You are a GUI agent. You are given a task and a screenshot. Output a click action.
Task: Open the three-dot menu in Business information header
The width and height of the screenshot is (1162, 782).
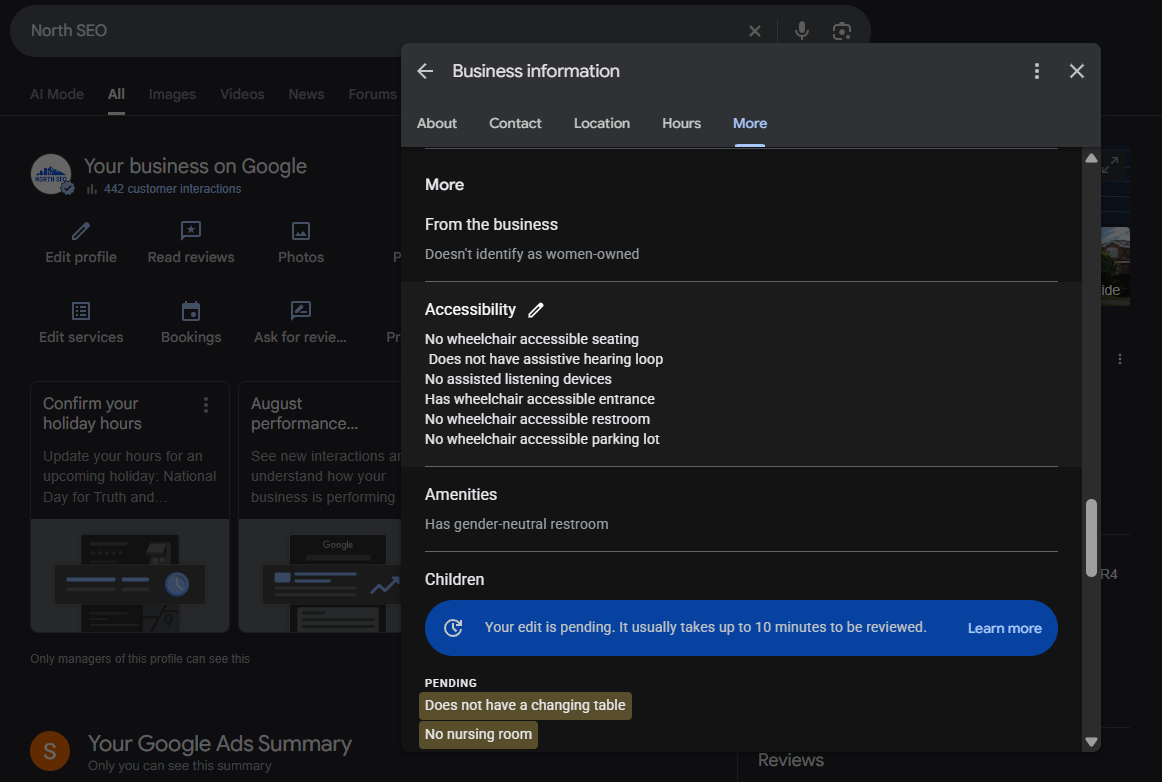(1037, 71)
